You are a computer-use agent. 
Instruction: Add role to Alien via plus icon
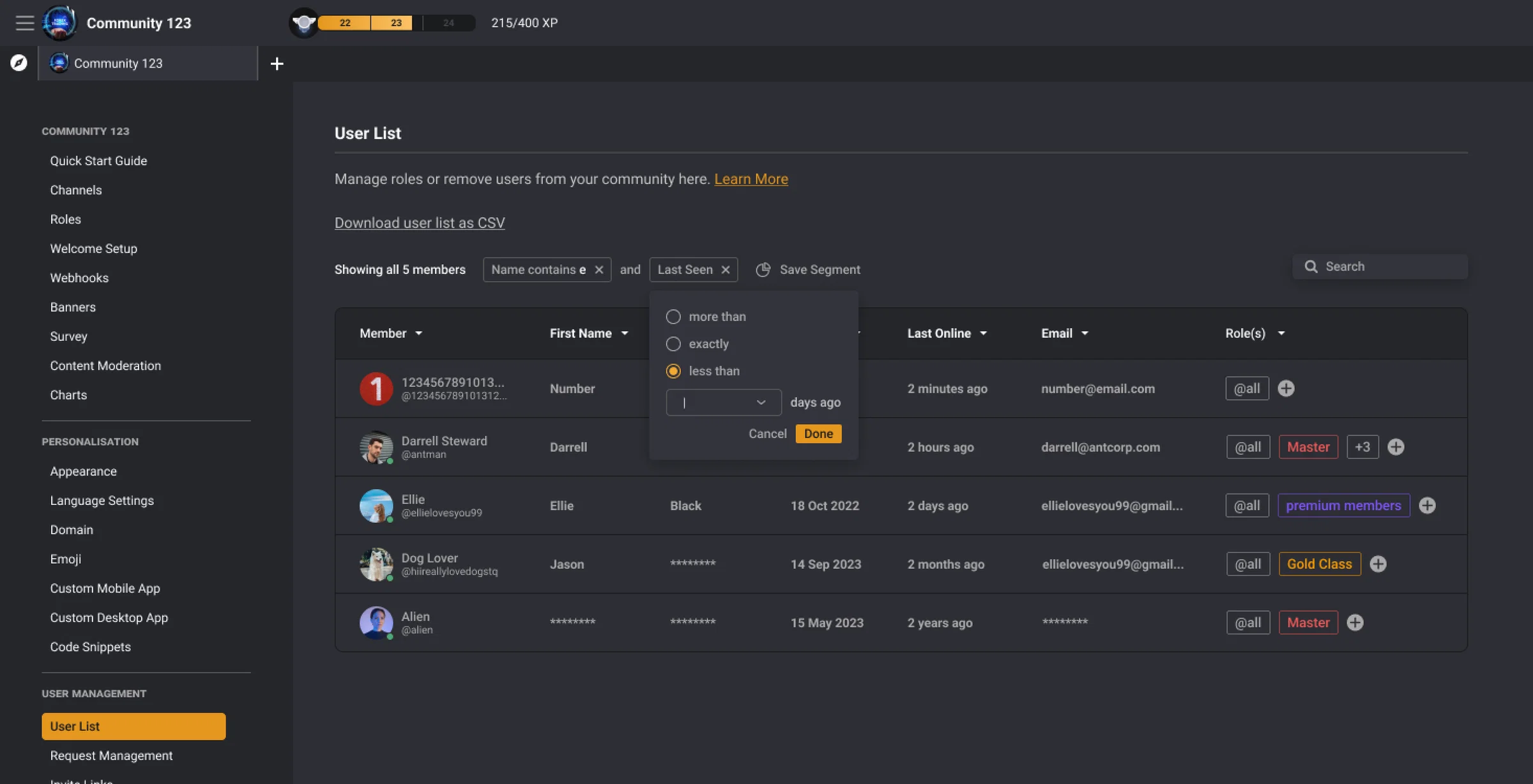(x=1355, y=622)
